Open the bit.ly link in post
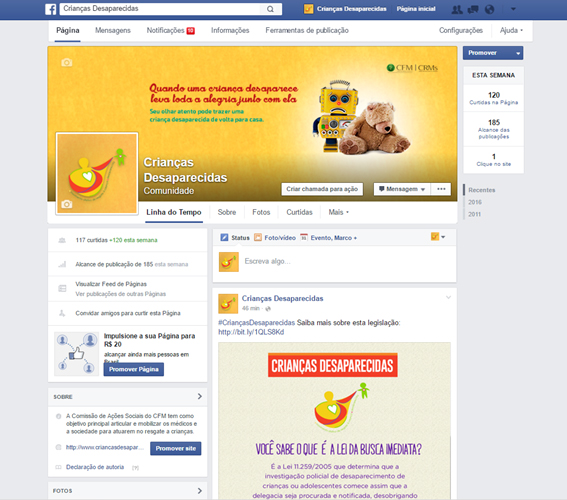Image resolution: width=567 pixels, height=500 pixels. (251, 332)
